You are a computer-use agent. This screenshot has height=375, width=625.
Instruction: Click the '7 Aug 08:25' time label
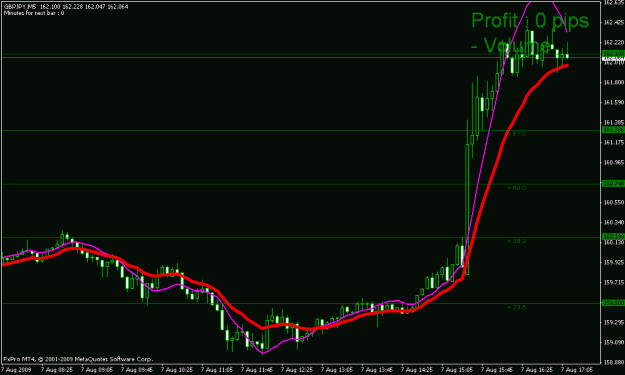pyautogui.click(x=57, y=370)
